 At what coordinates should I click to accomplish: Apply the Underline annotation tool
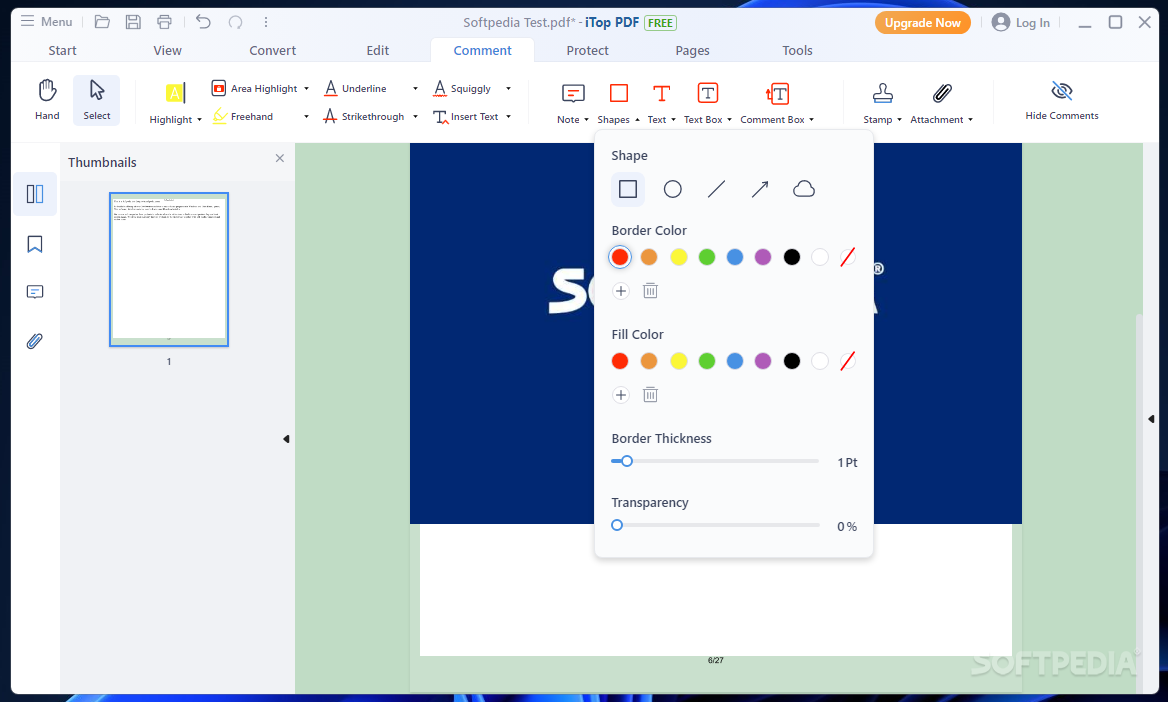point(355,88)
